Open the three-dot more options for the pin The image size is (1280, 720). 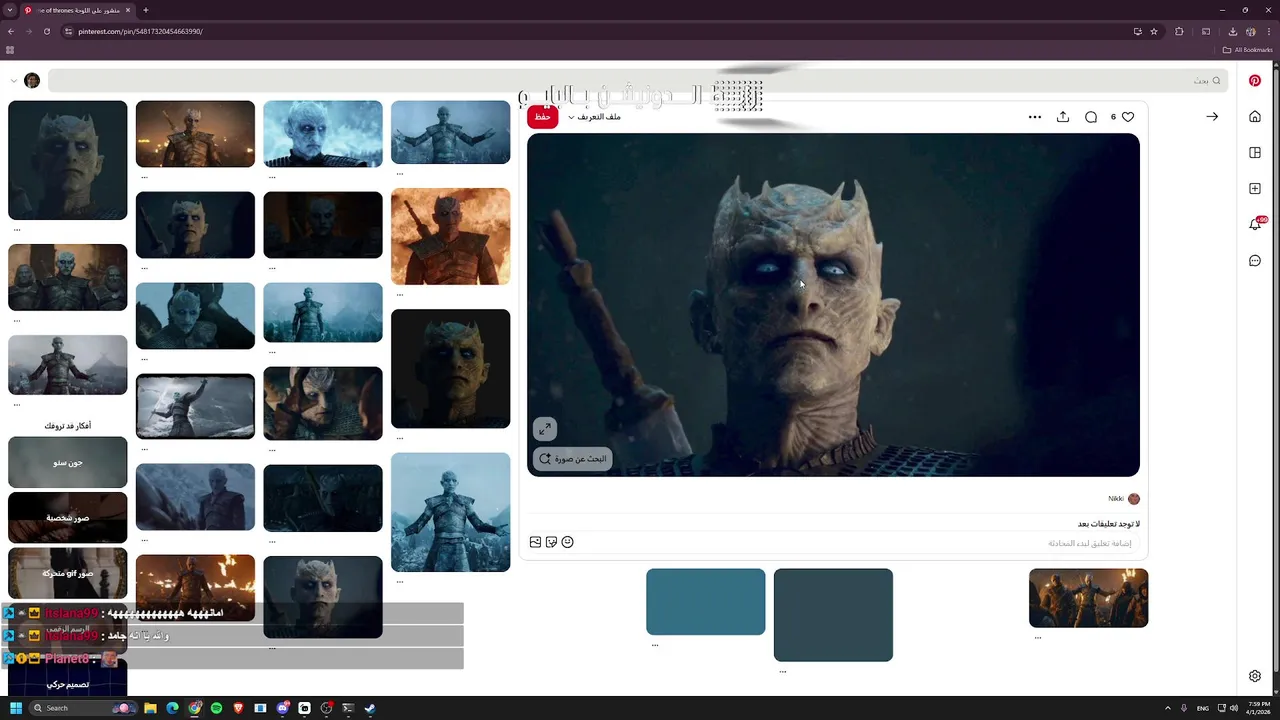coord(1035,117)
